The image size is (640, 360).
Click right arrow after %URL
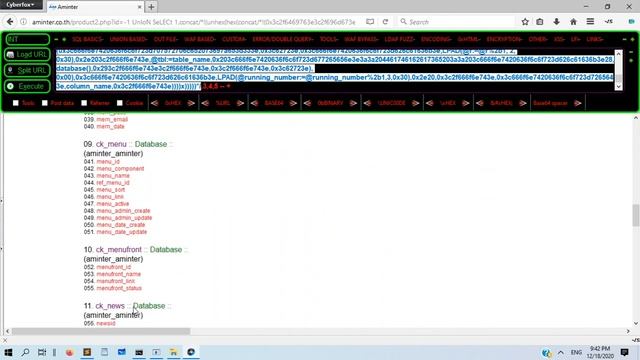(240, 103)
